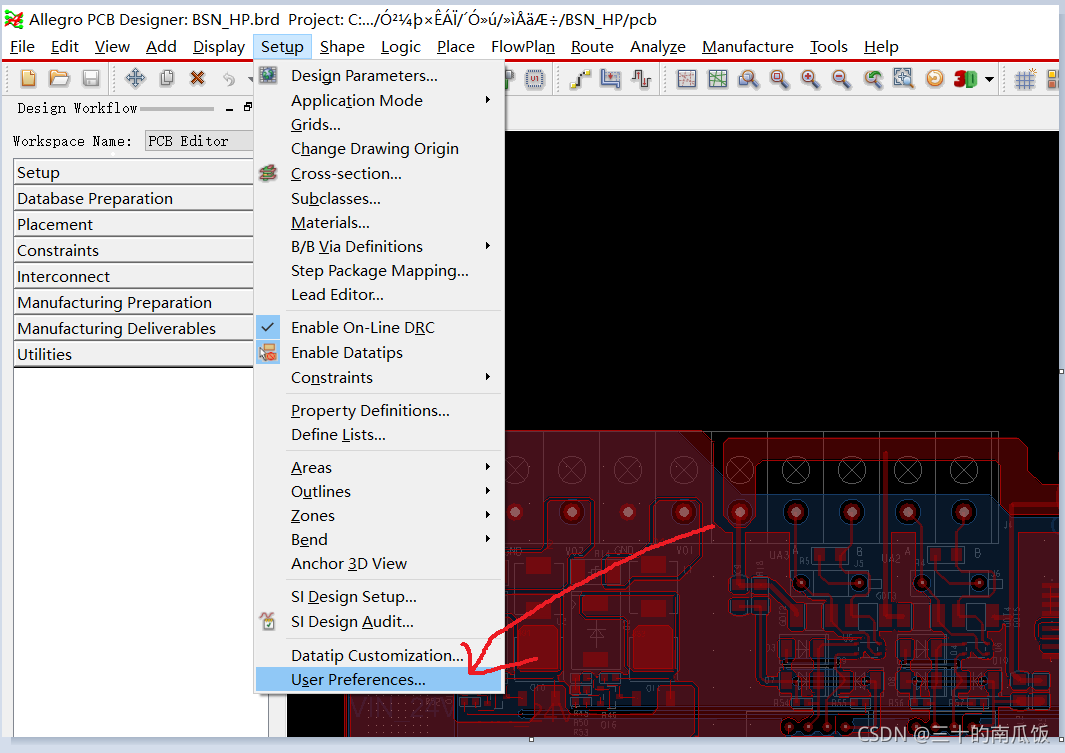The height and width of the screenshot is (753, 1065).
Task: Click the New file icon
Action: tap(29, 79)
